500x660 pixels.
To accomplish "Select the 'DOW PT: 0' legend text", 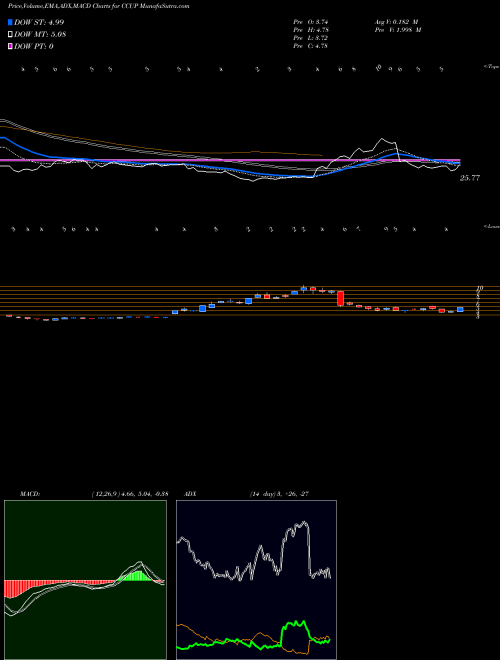I will tap(34, 46).
